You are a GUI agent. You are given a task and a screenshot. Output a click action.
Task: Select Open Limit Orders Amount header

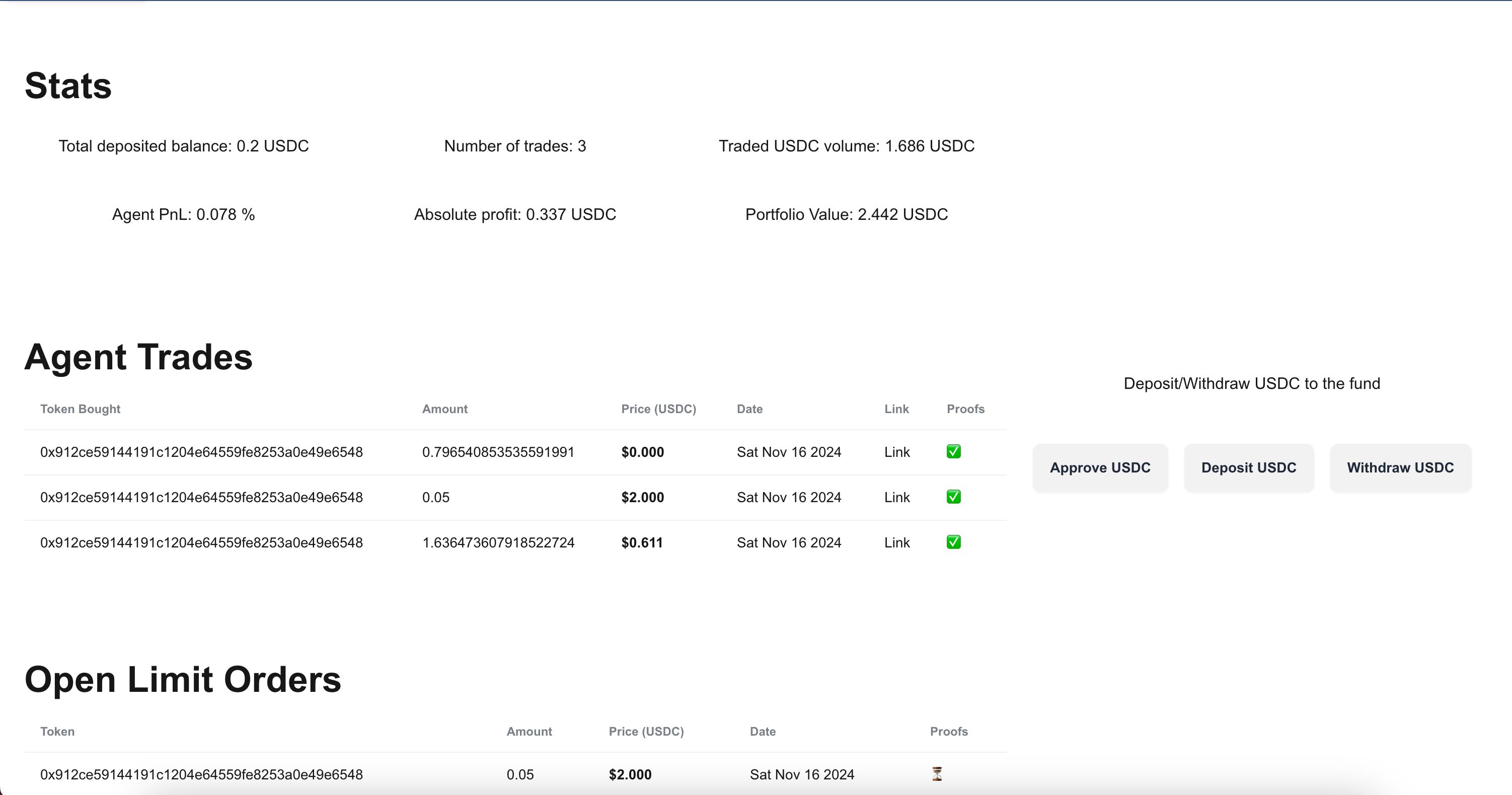coord(530,732)
